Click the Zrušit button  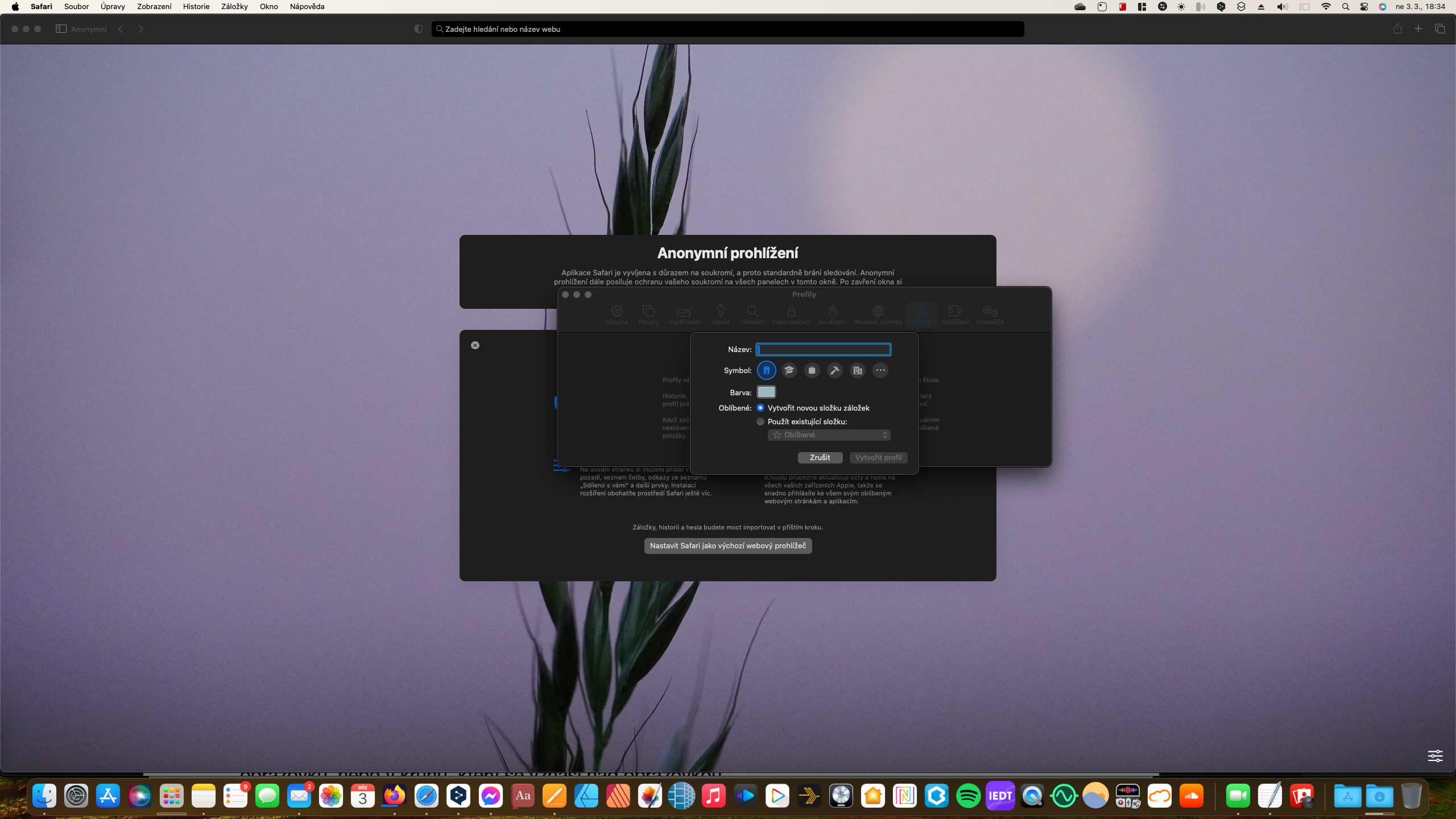(820, 457)
